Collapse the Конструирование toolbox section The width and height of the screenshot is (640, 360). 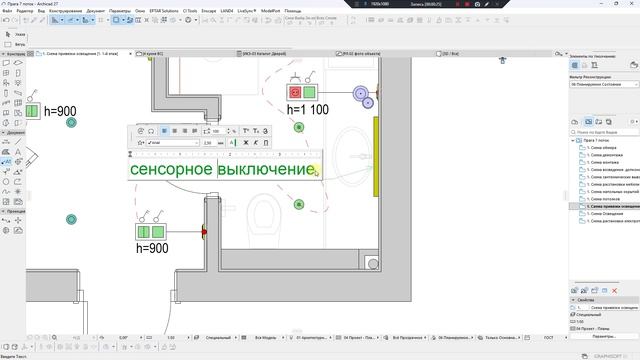3,54
